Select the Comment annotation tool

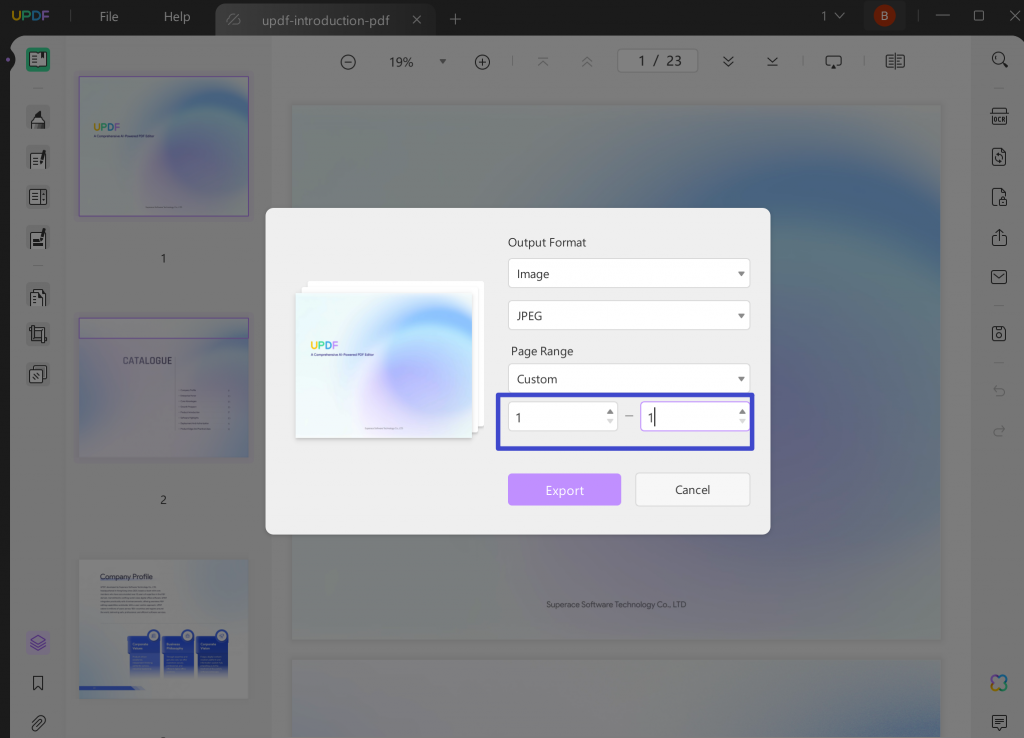[x=37, y=119]
